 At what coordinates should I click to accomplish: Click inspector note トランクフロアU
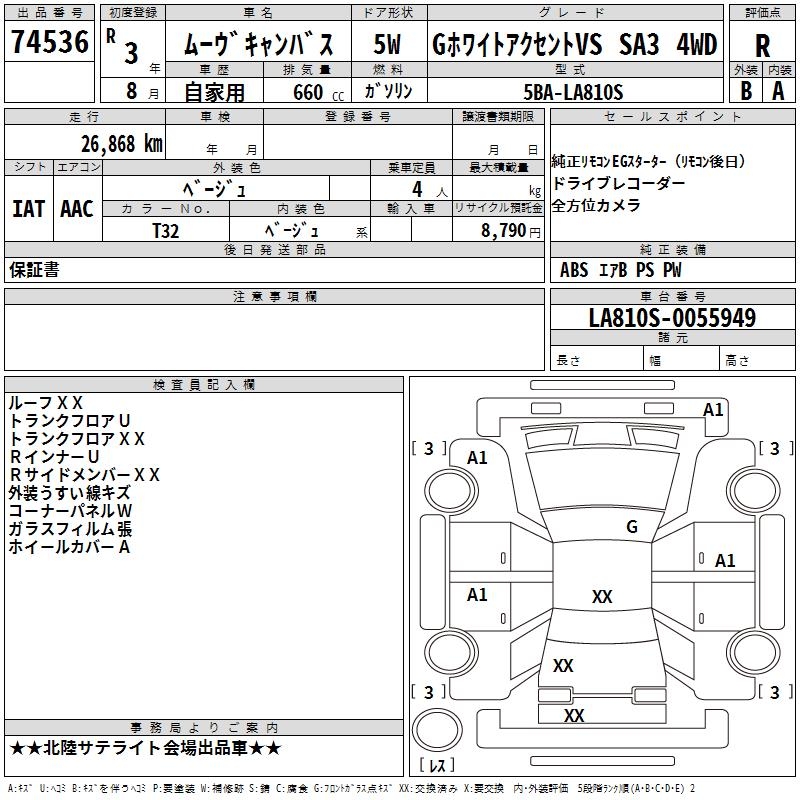pos(69,420)
